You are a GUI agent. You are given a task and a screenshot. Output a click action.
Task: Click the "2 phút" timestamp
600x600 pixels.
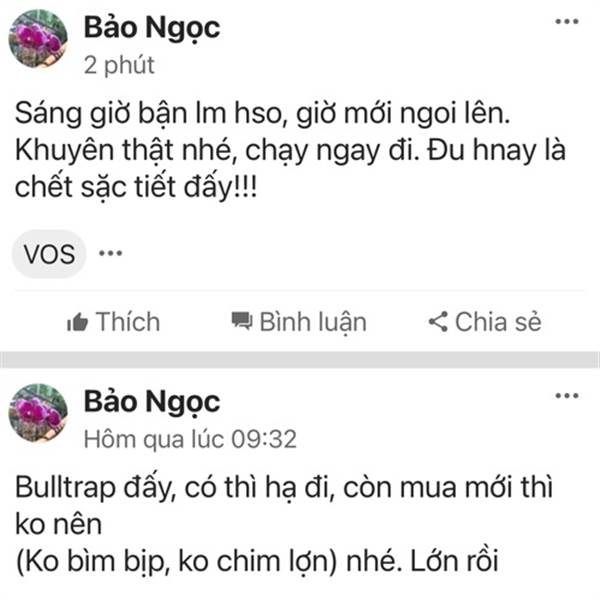point(119,65)
